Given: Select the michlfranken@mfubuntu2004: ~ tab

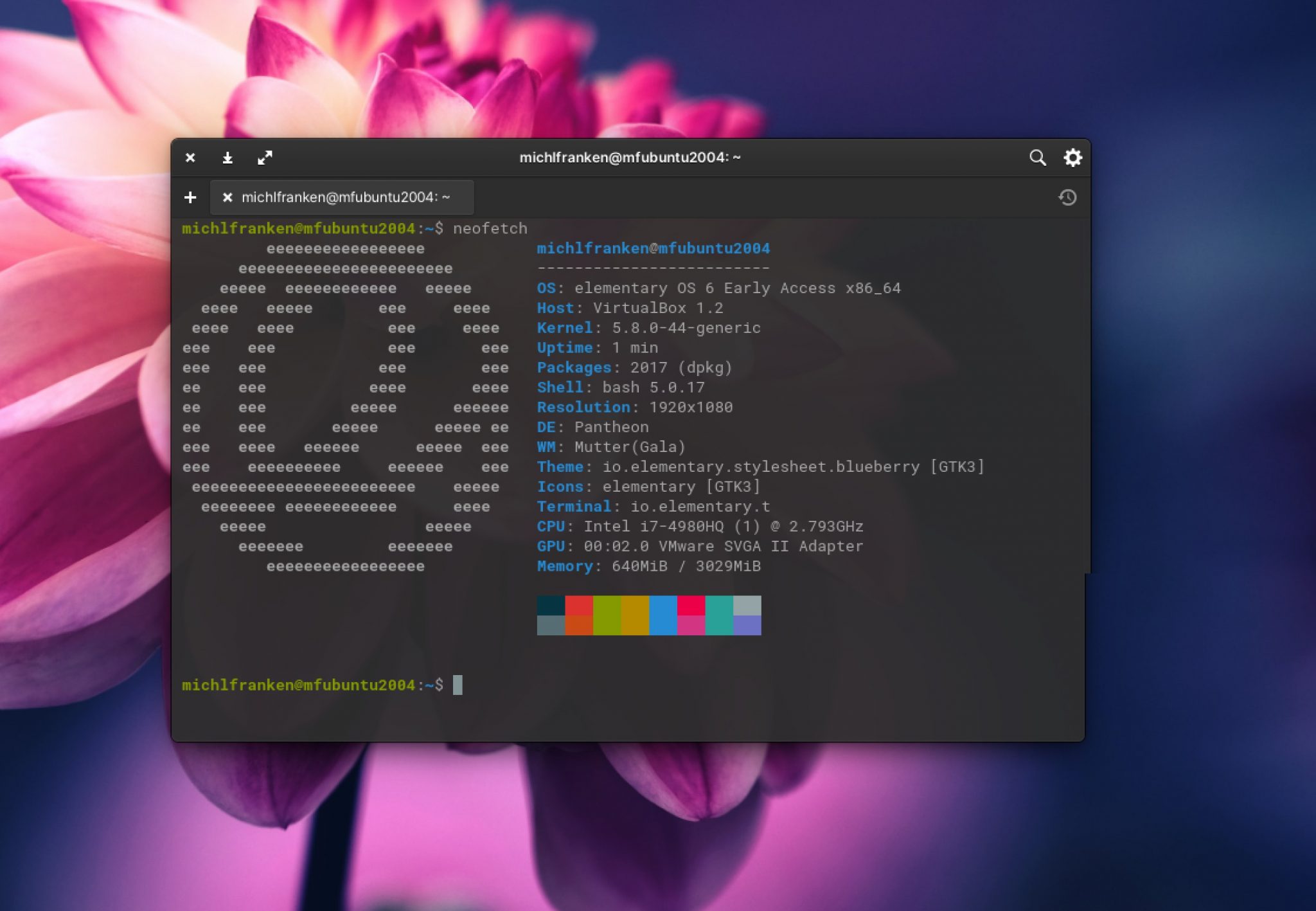Looking at the screenshot, I should pyautogui.click(x=342, y=197).
